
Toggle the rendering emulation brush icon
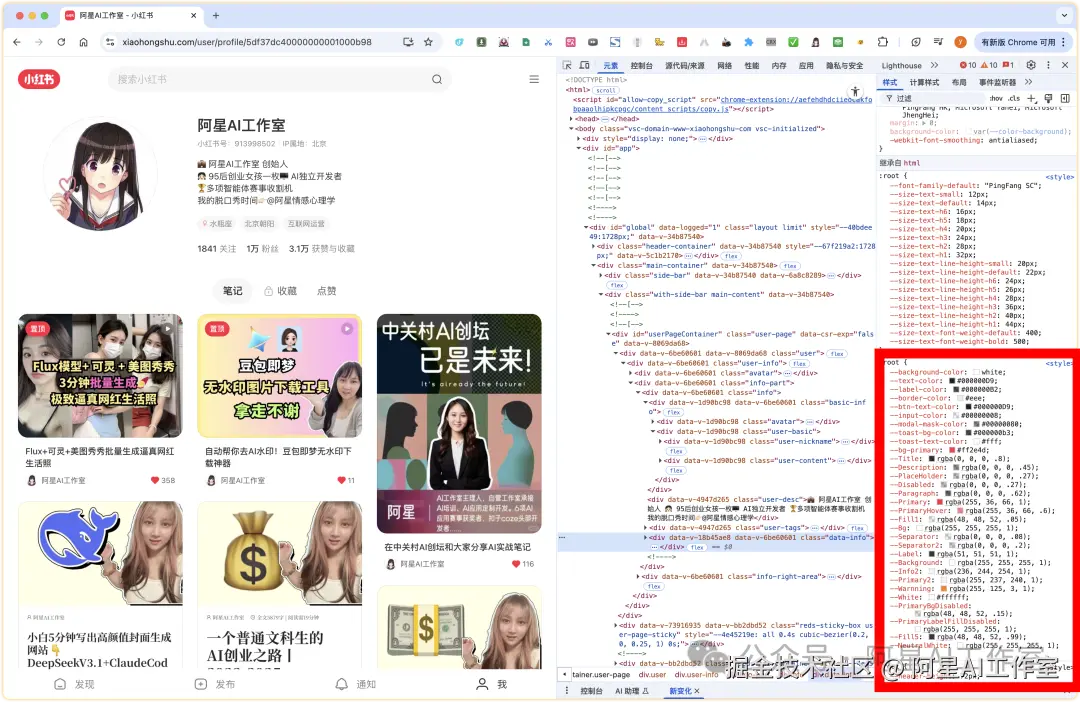pos(1048,99)
